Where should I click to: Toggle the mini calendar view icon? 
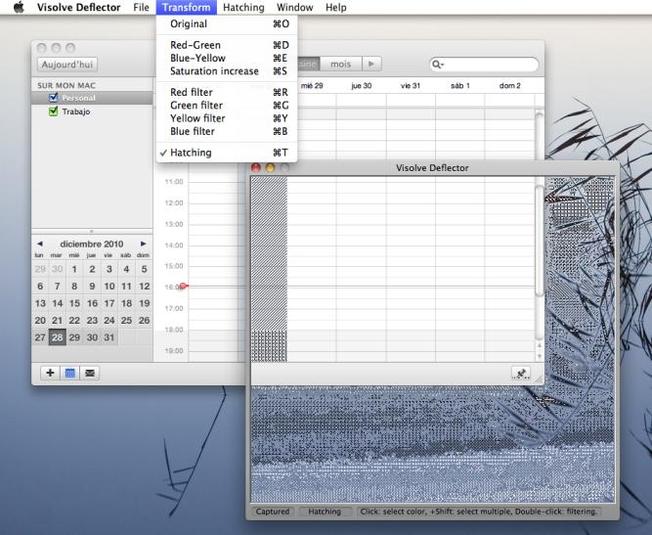coord(70,373)
